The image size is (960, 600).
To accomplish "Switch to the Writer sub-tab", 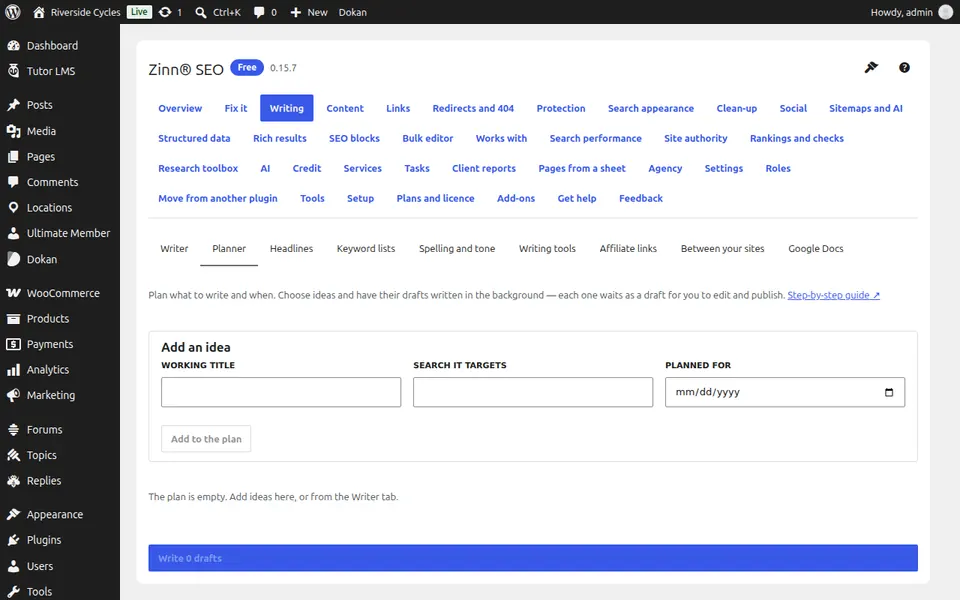I will [x=174, y=249].
